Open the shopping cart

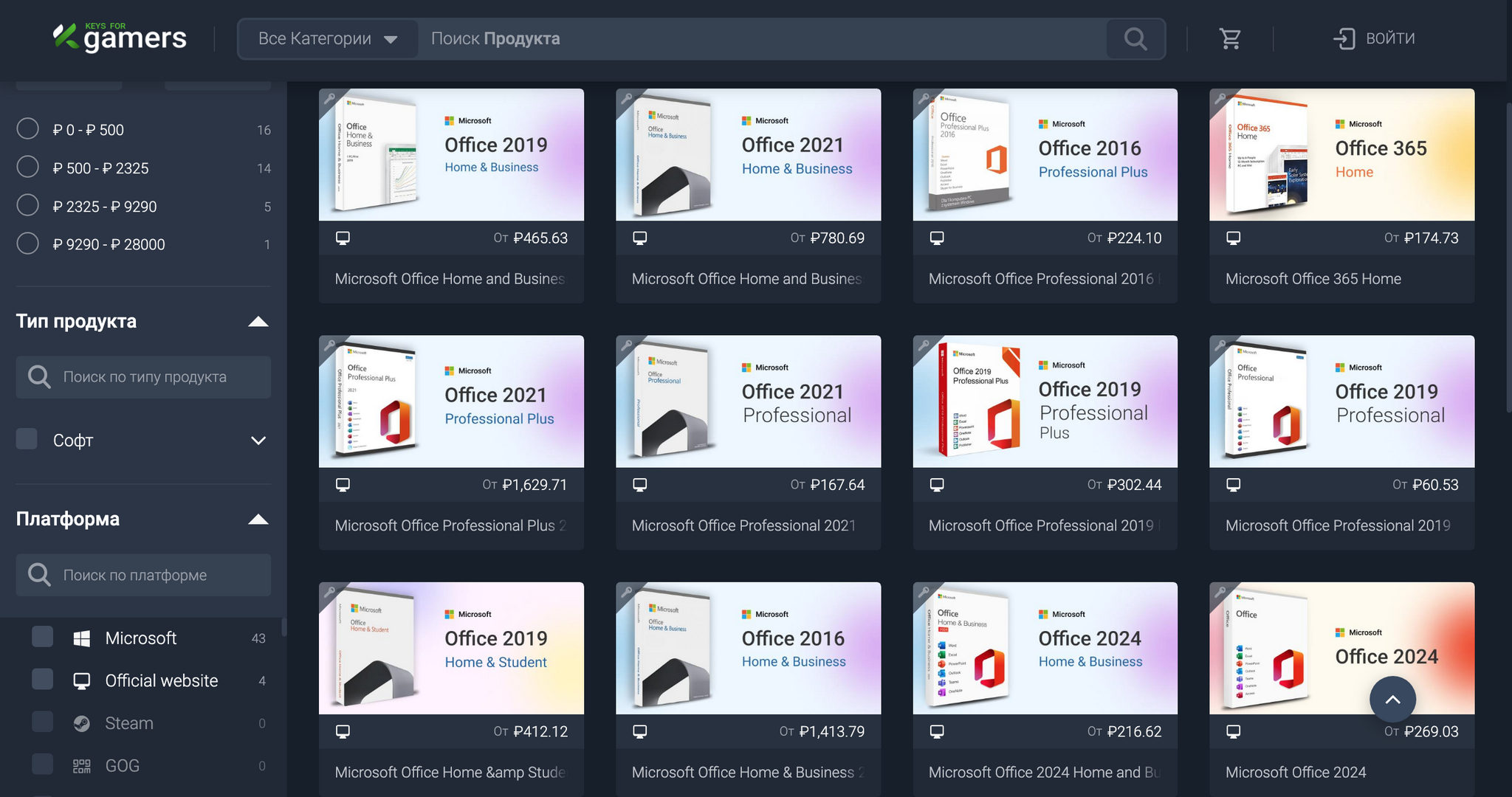1230,38
